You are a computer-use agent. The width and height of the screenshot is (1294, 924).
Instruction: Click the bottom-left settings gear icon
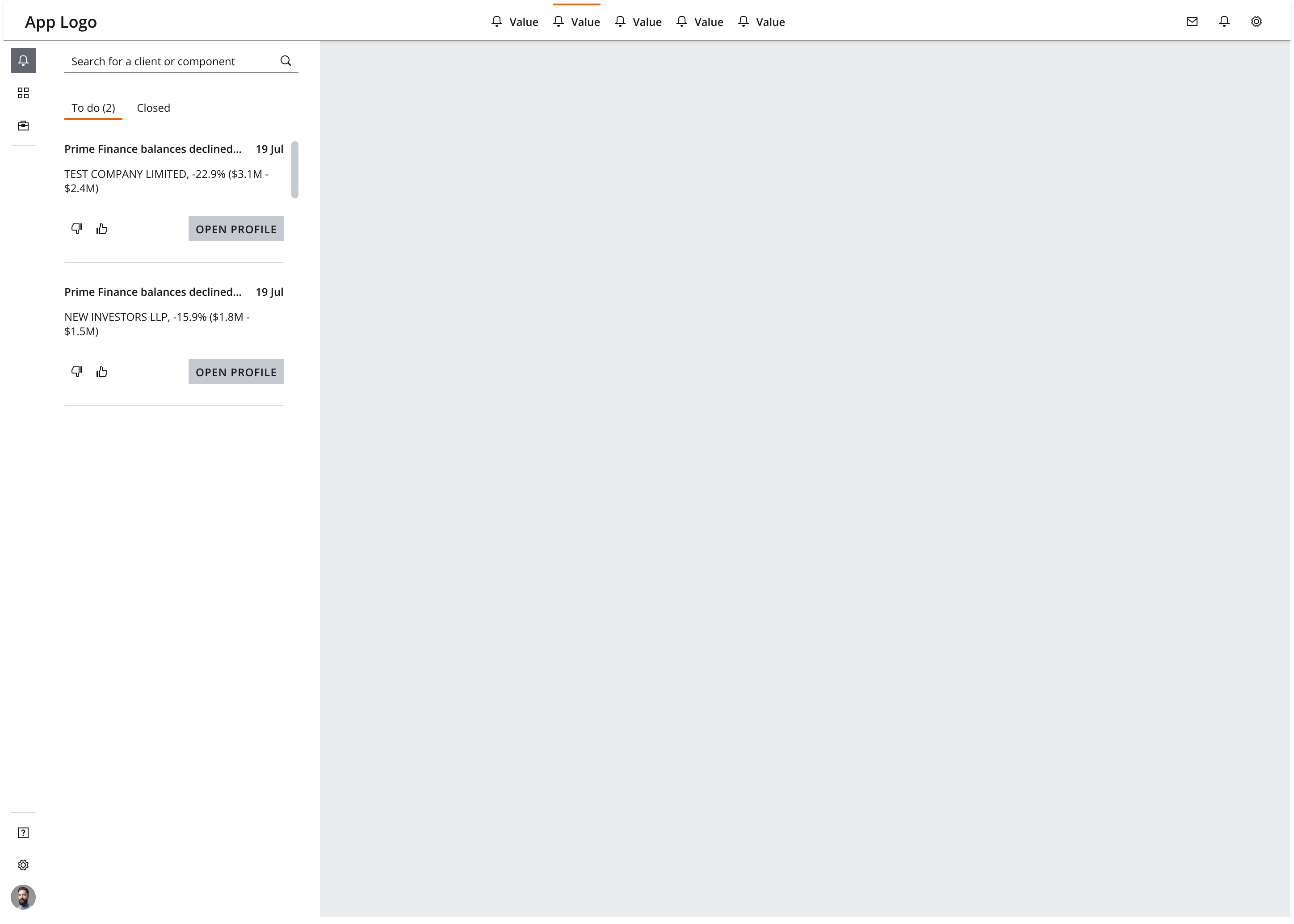click(23, 865)
